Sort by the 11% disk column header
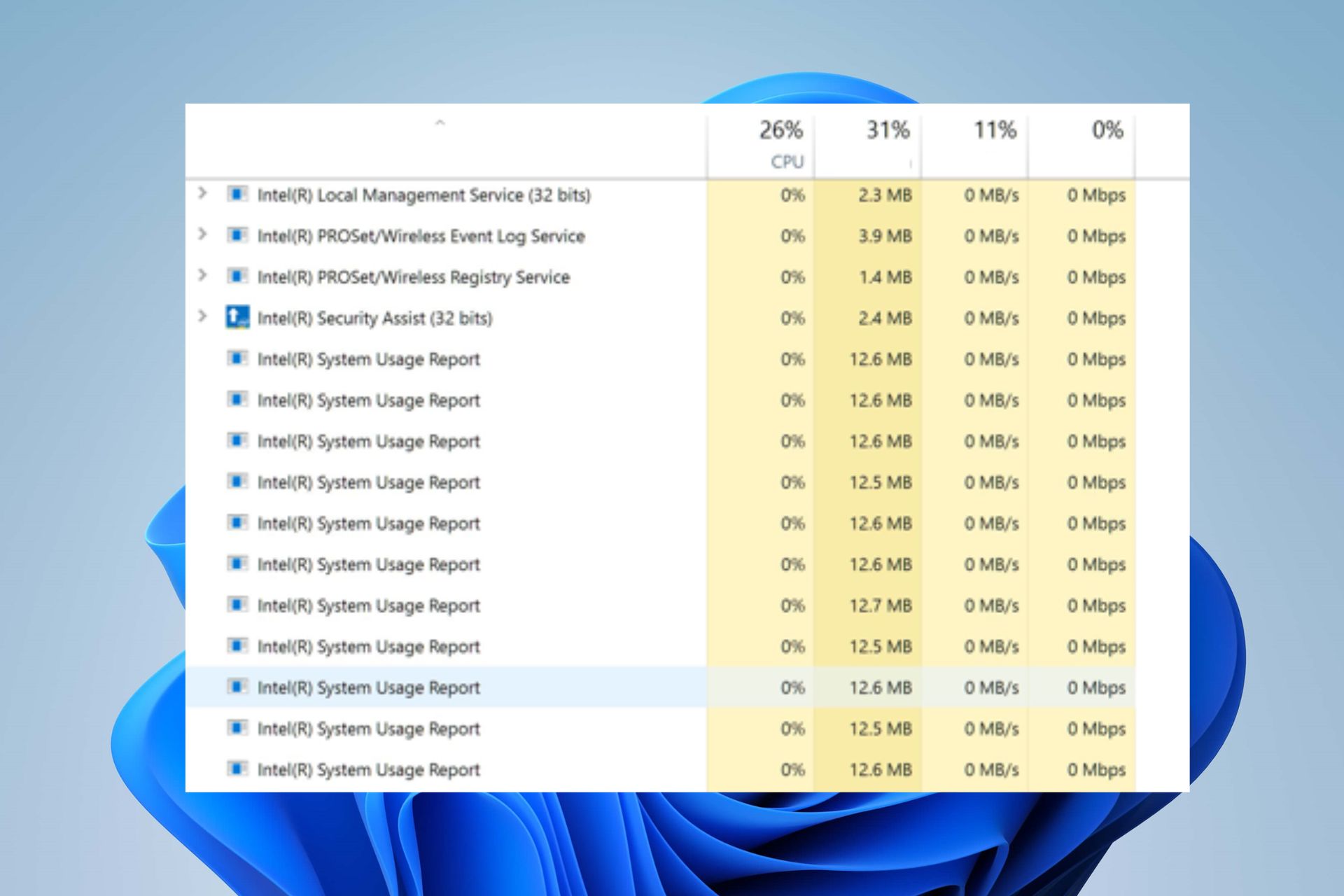This screenshot has width=1344, height=896. click(x=974, y=143)
